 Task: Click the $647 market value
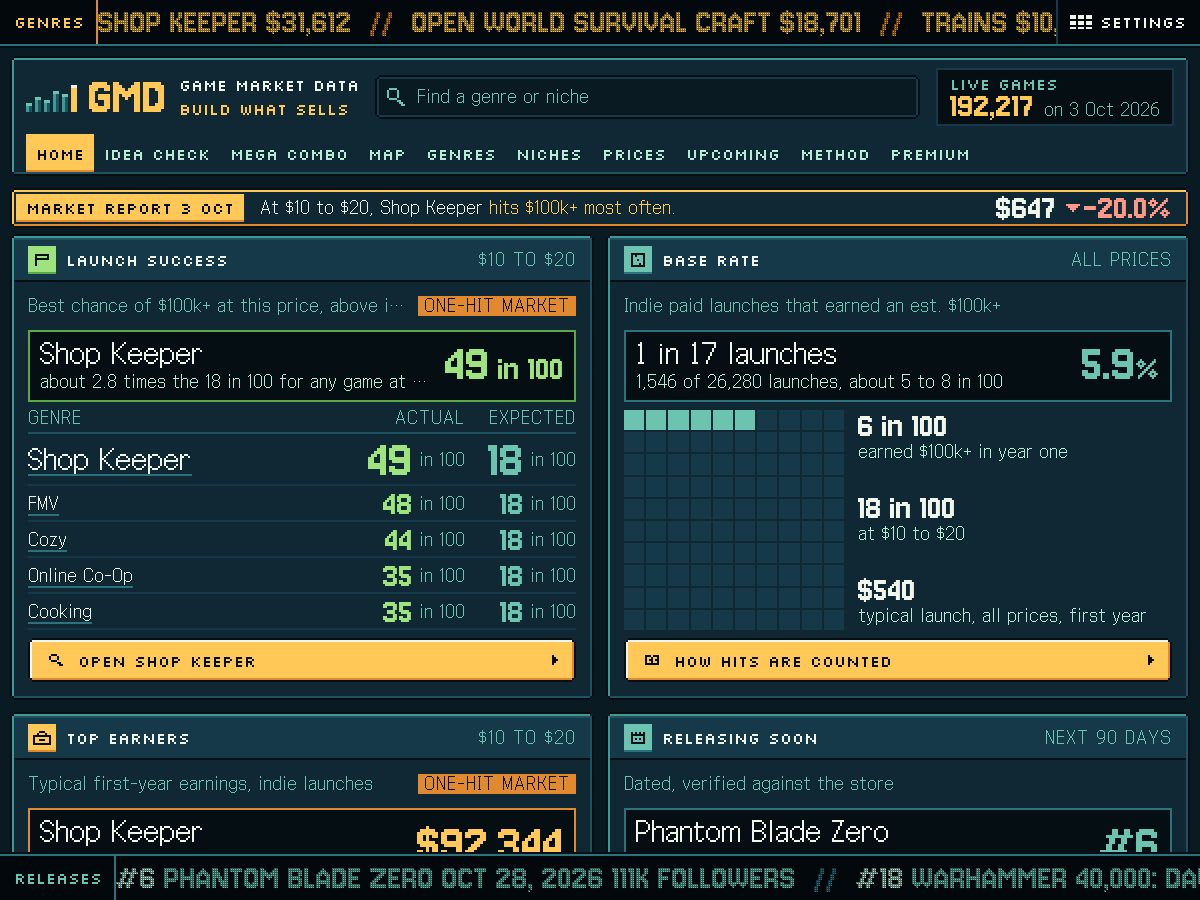point(1025,208)
